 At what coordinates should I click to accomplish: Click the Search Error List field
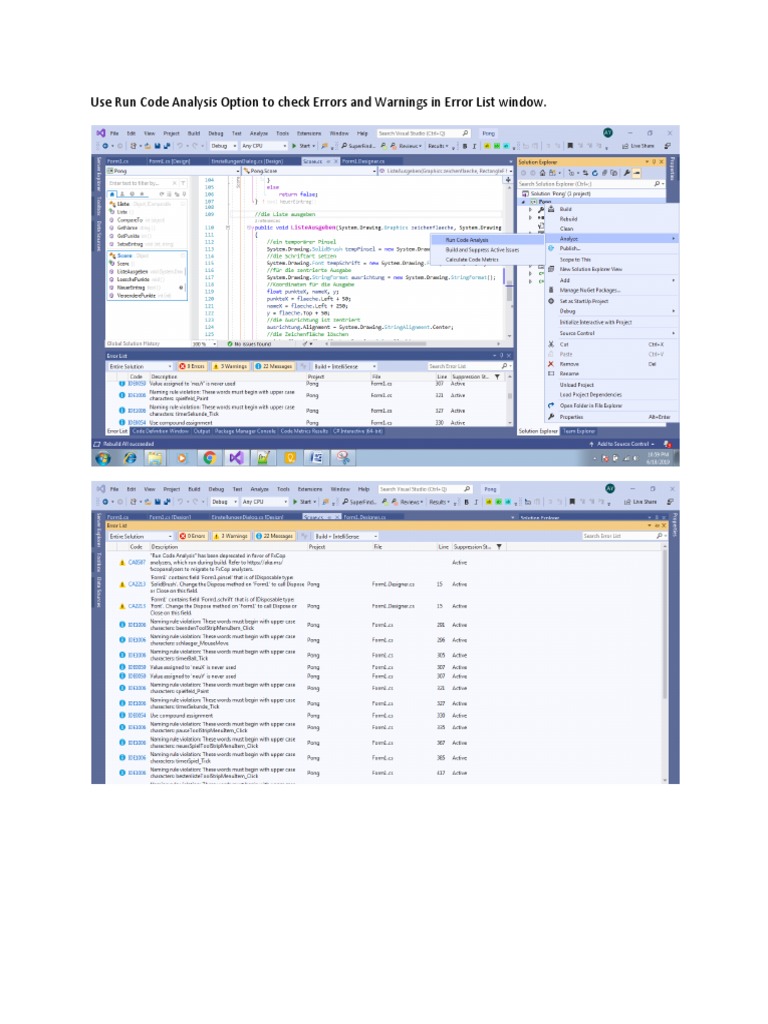(x=467, y=367)
